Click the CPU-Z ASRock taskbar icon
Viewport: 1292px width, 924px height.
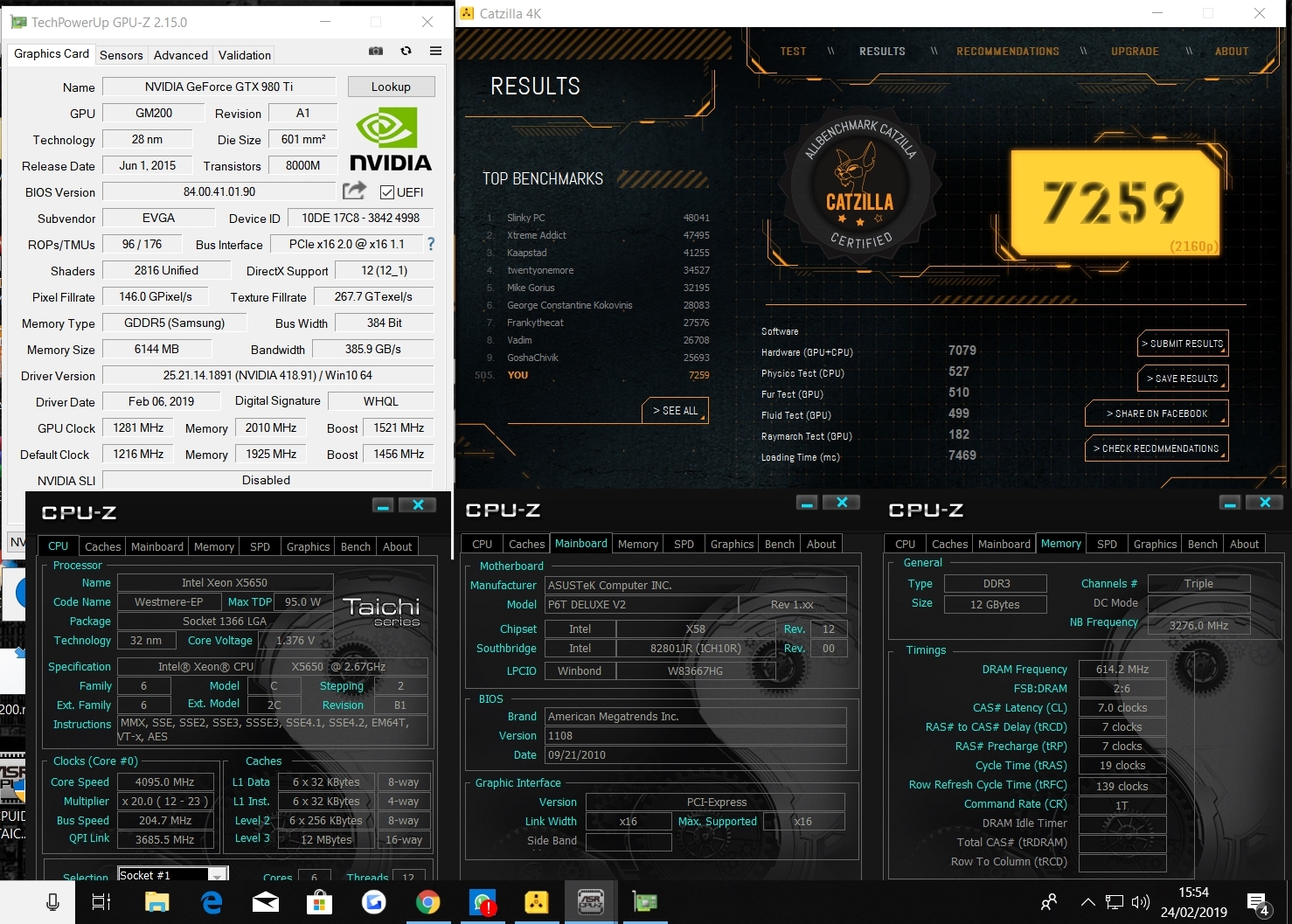(591, 902)
